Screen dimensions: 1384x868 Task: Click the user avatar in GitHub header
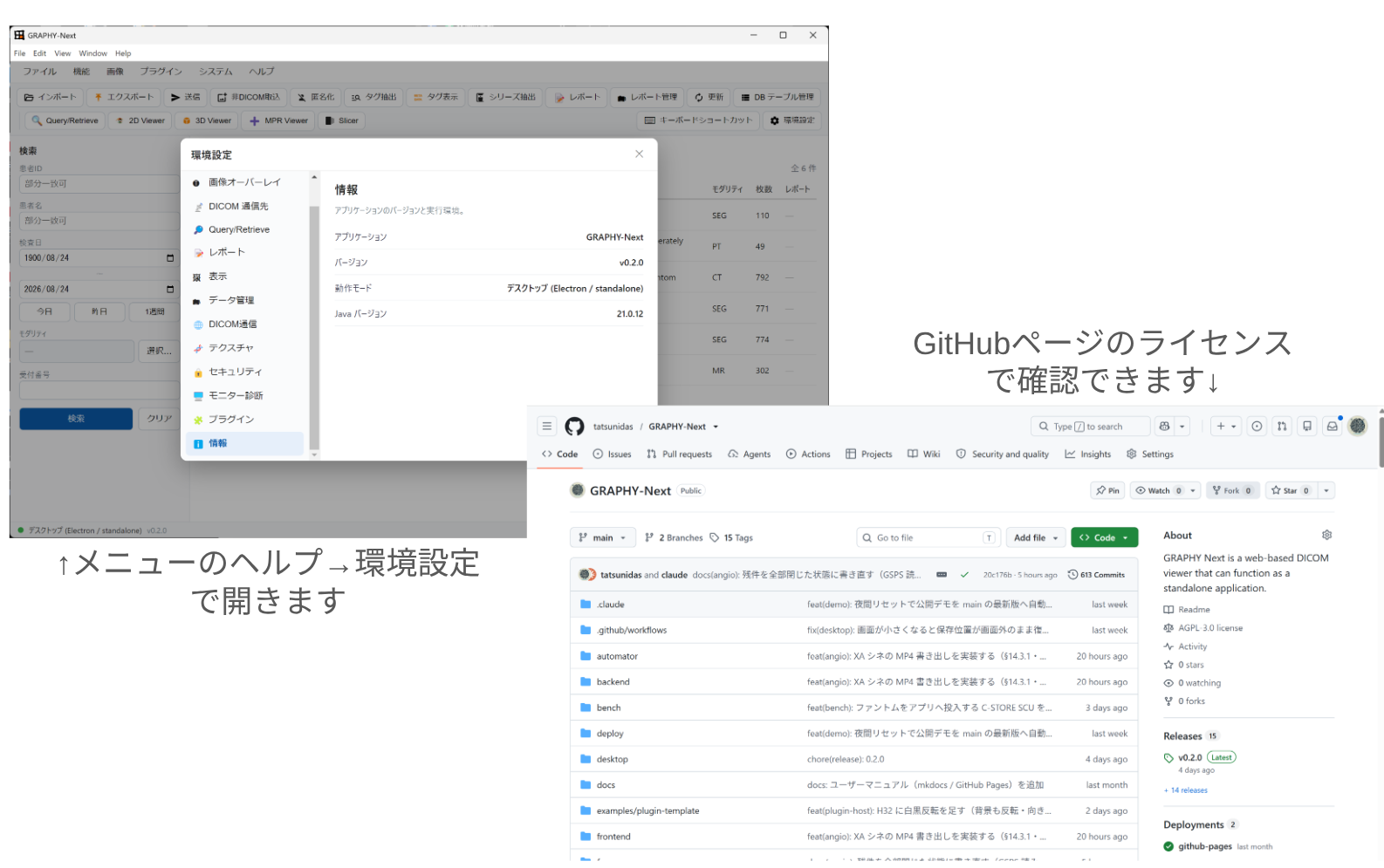click(x=1357, y=427)
